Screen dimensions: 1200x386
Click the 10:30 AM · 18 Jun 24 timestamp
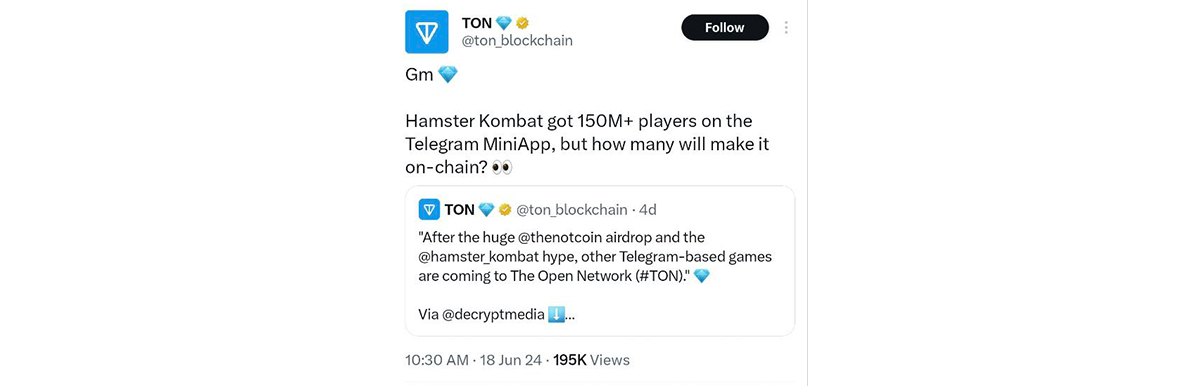tap(475, 360)
